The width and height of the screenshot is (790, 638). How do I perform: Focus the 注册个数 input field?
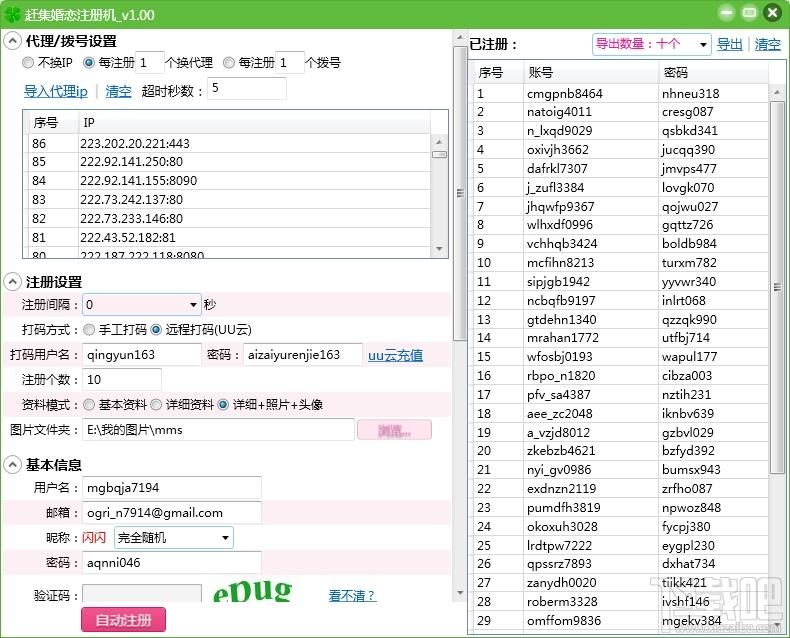[x=122, y=379]
